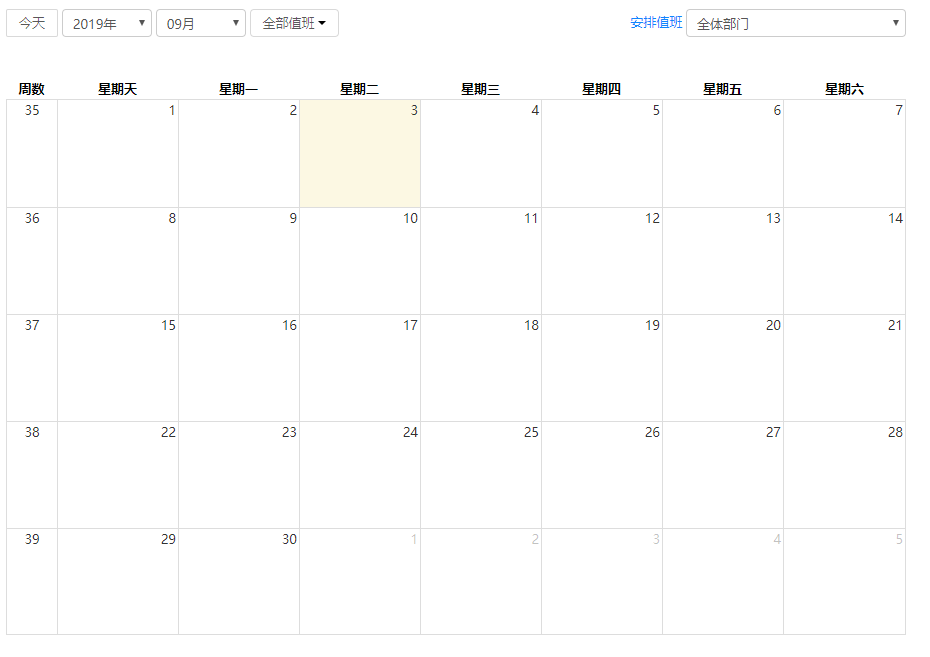Expand the 全部值班 filter dropdown
930x657 pixels.
pyautogui.click(x=294, y=23)
